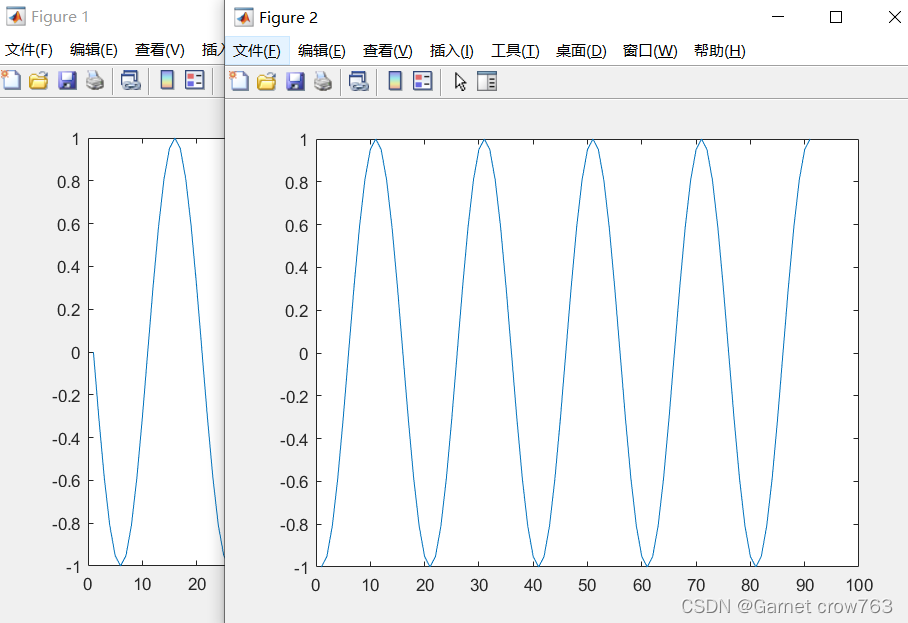Open 文件(F) menu in Figure 1

click(x=28, y=50)
